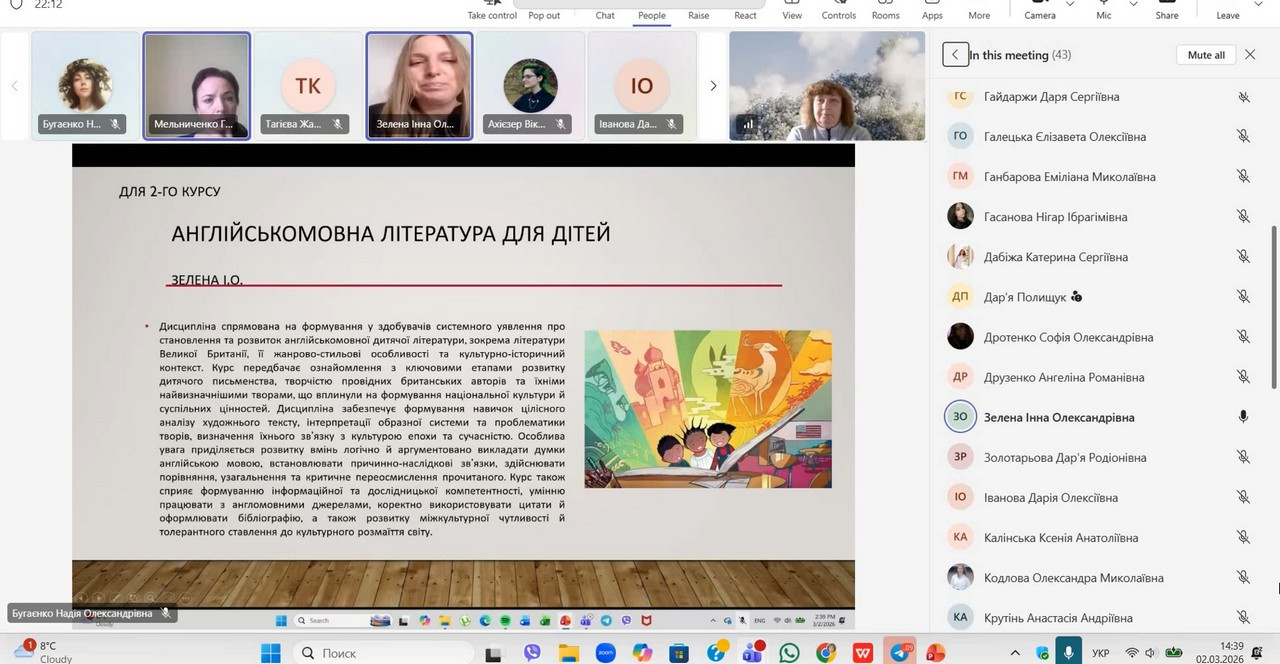Open the Chat tab

click(605, 10)
